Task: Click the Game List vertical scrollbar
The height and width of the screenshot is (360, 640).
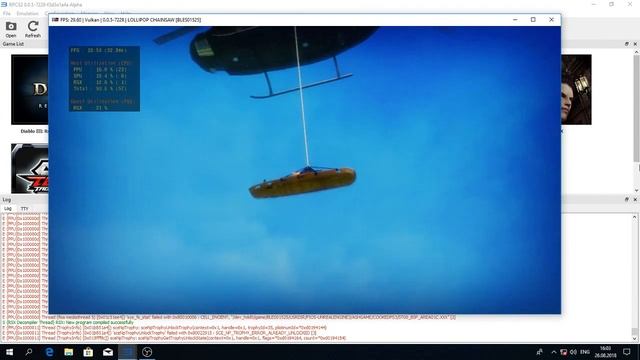Action: [x=636, y=108]
